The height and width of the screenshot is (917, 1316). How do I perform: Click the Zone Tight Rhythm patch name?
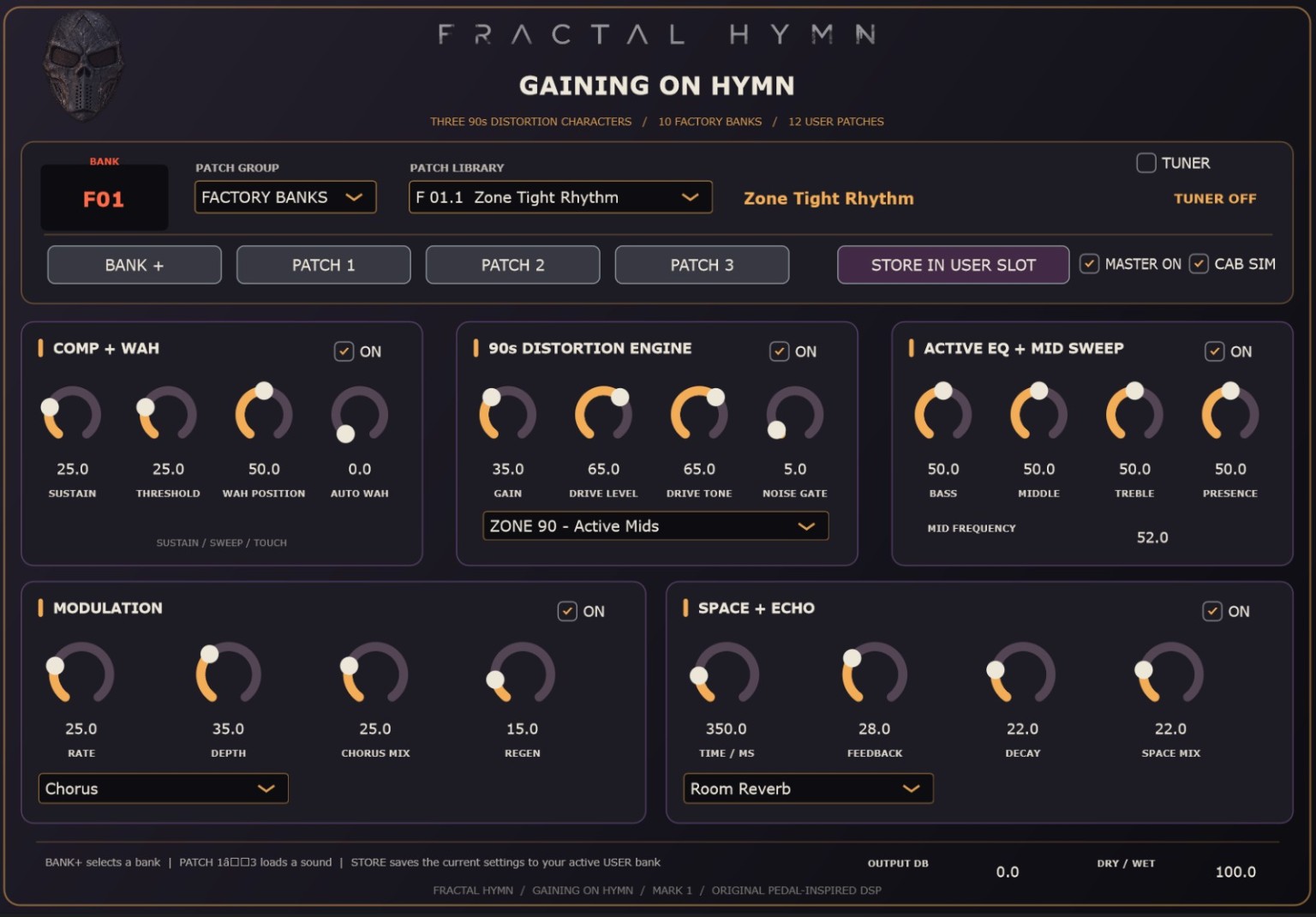[828, 198]
